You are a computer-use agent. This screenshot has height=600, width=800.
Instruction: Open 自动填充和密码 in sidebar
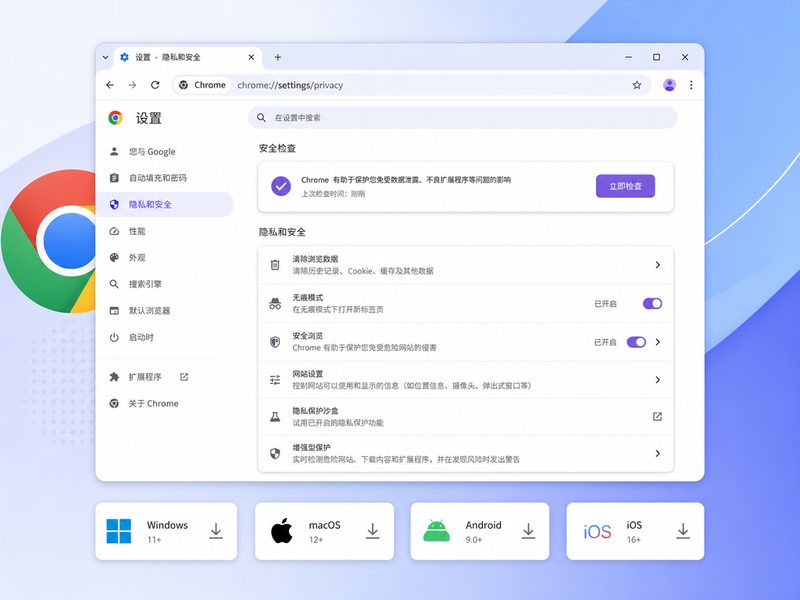click(x=165, y=178)
